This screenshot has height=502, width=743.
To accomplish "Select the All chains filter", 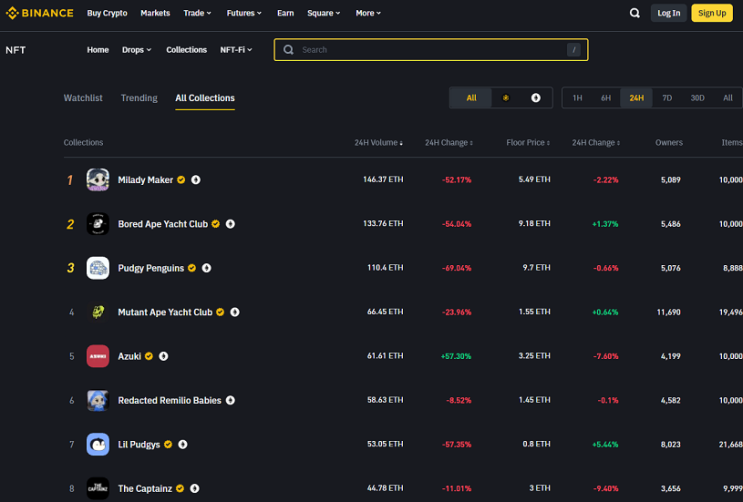I will 471,98.
